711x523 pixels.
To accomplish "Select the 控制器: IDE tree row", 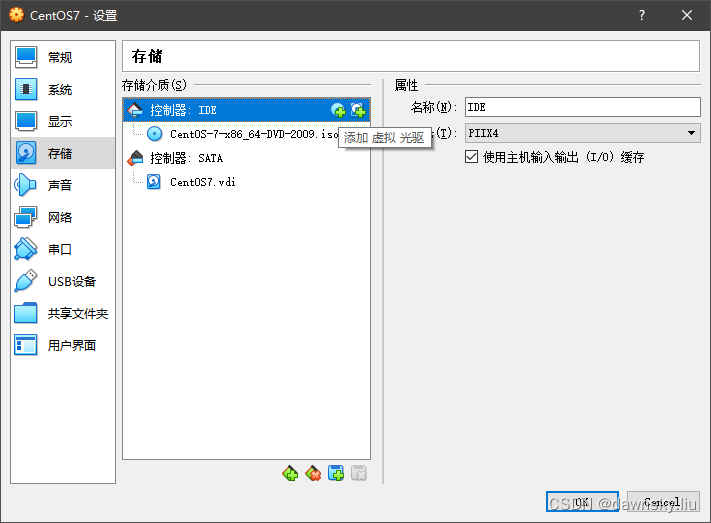I will [246, 110].
